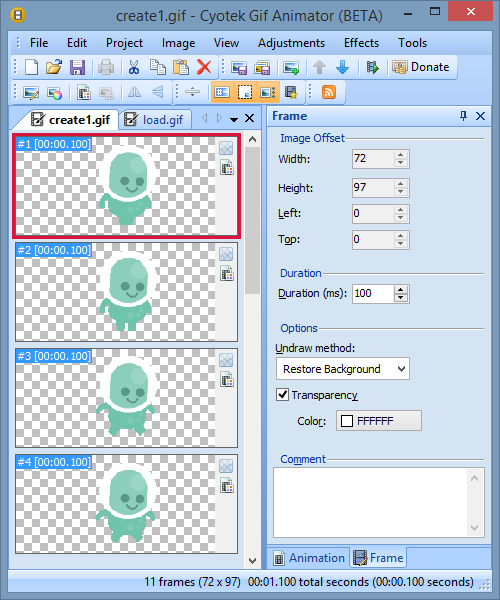
Task: Select frame #3 thumbnail
Action: 126,398
